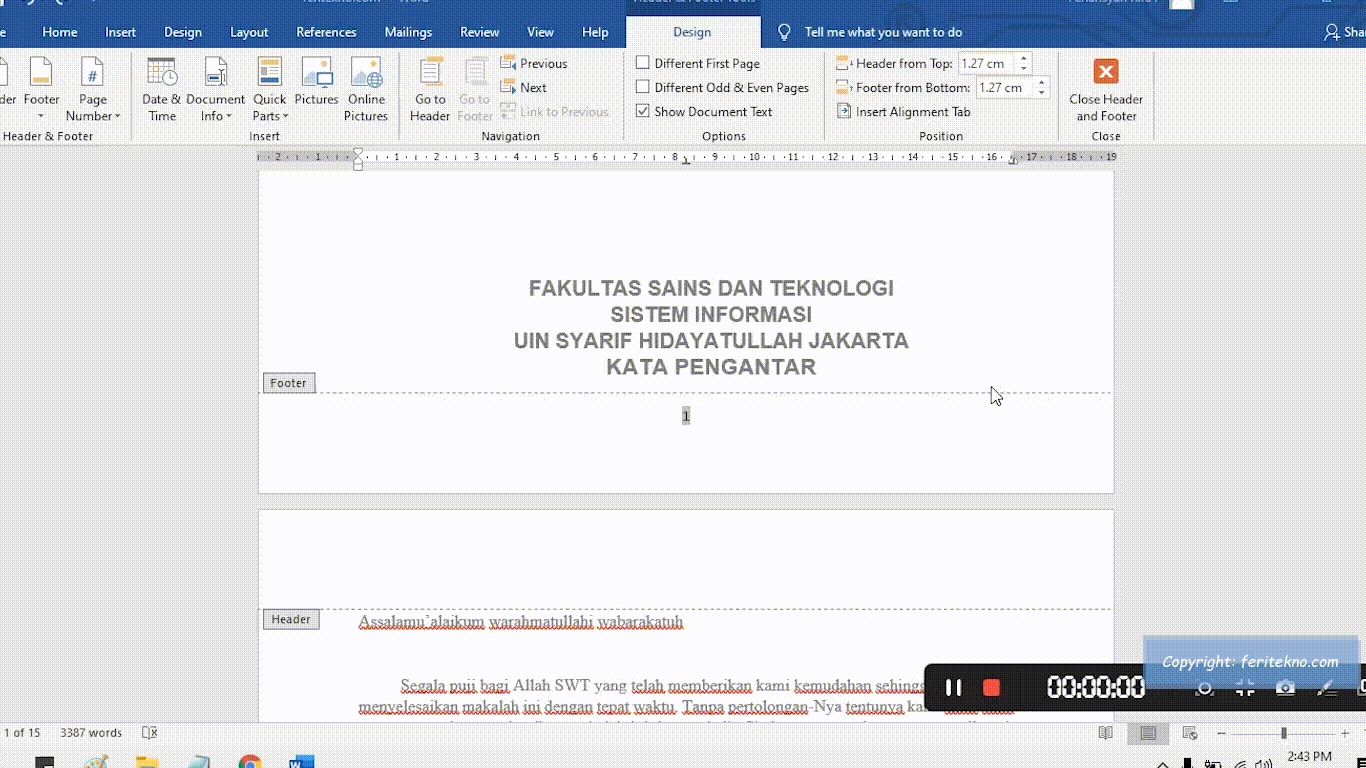Image resolution: width=1366 pixels, height=768 pixels.
Task: Click the recorder annotation pen icon
Action: coord(1327,688)
